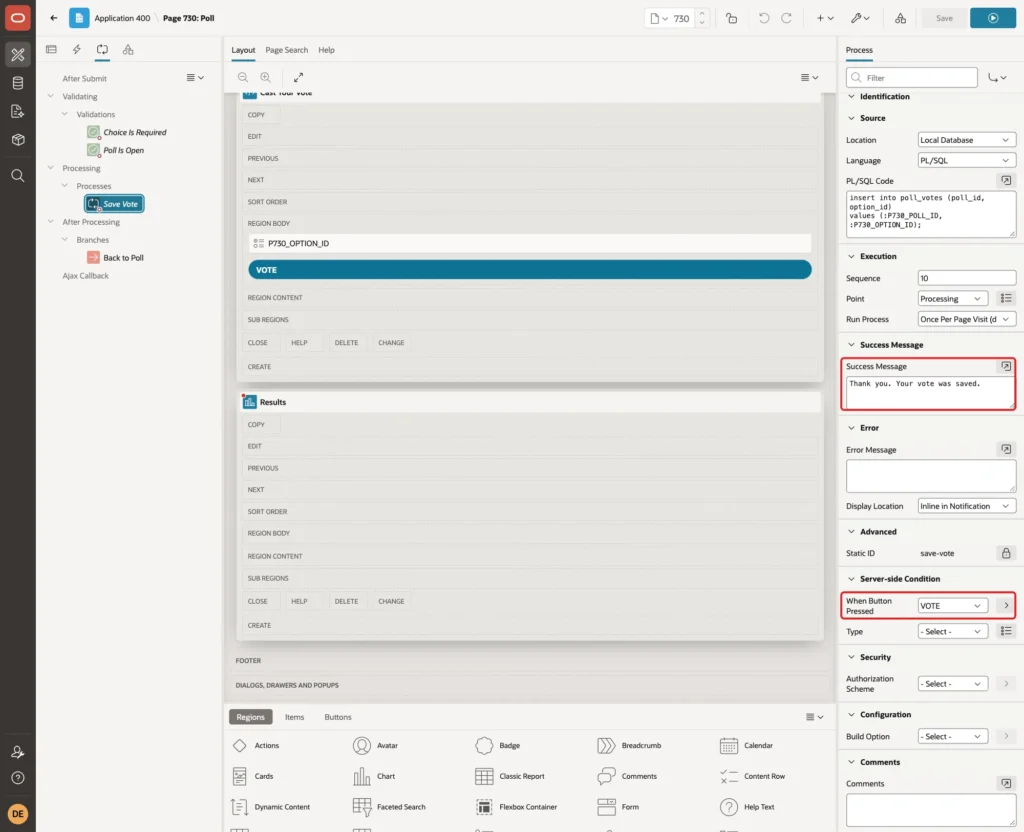Collapse the Success Message section
Viewport: 1024px width, 832px height.
pos(851,345)
